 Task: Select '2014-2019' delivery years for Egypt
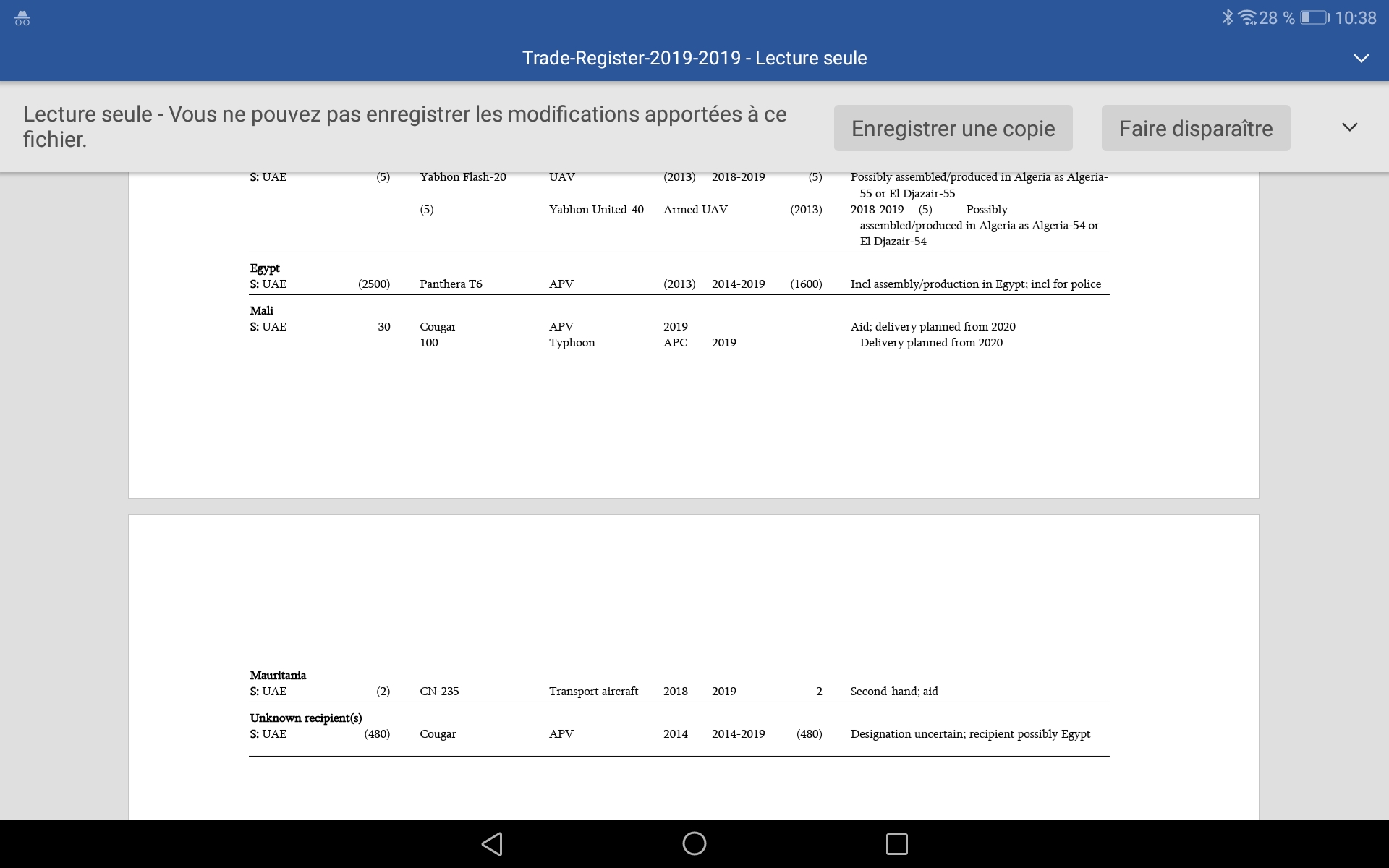click(738, 284)
